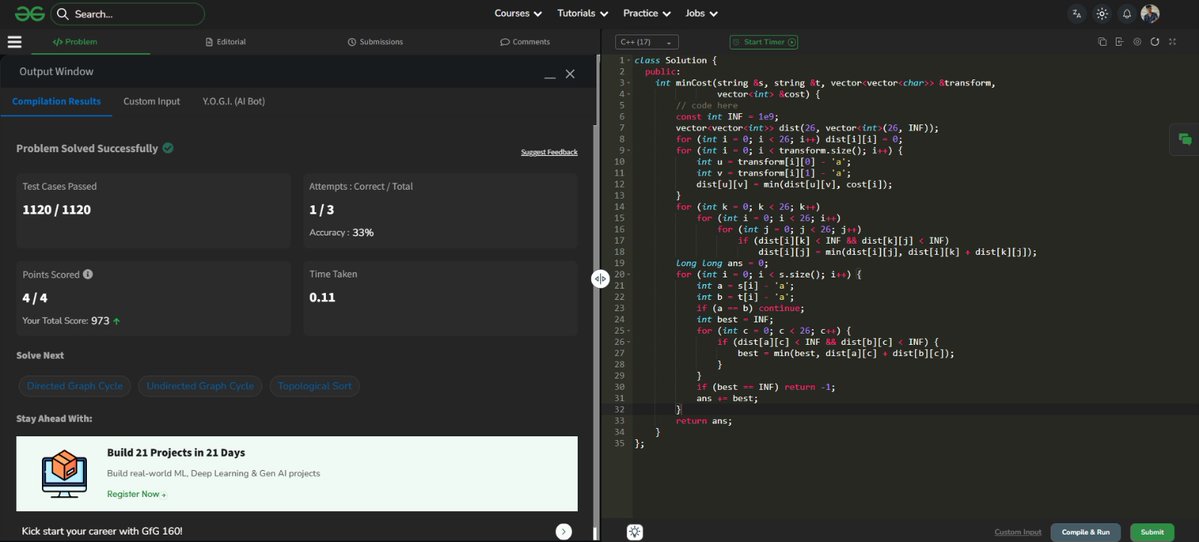Open Directed Graph Cycle problem
Viewport: 1199px width, 542px height.
pos(75,386)
